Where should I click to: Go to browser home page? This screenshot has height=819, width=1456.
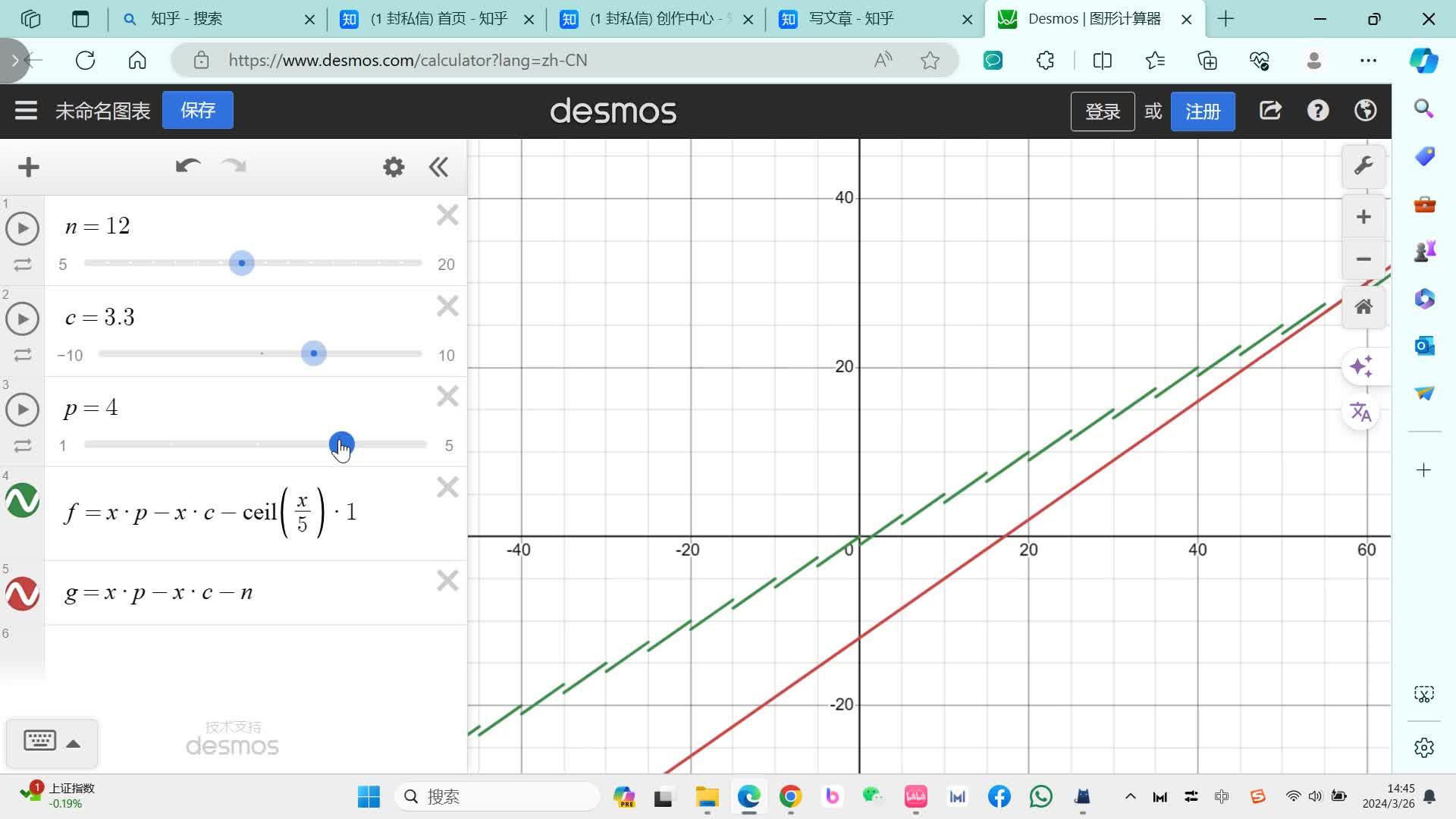[137, 61]
